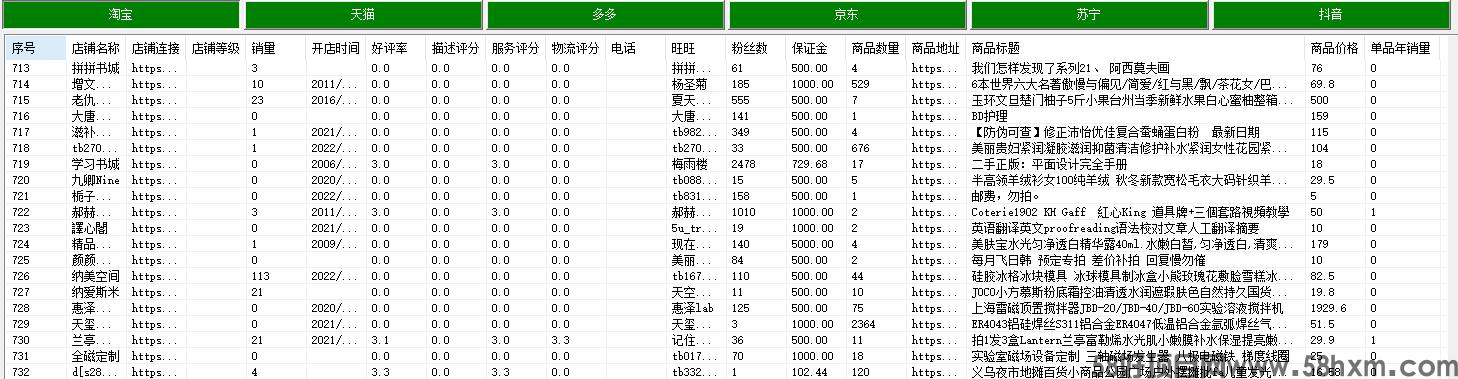Select shop name 拼拼书城
1458x379 pixels.
tap(96, 68)
